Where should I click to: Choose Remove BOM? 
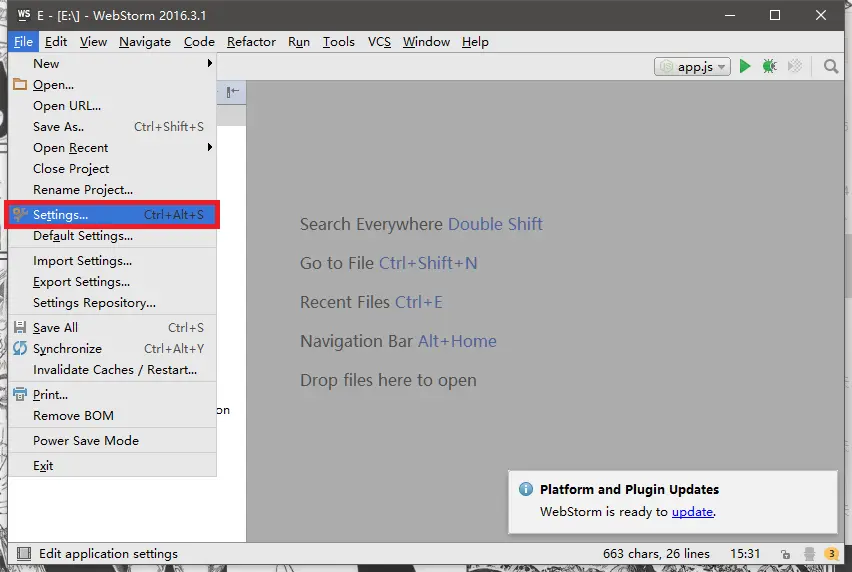click(112, 416)
